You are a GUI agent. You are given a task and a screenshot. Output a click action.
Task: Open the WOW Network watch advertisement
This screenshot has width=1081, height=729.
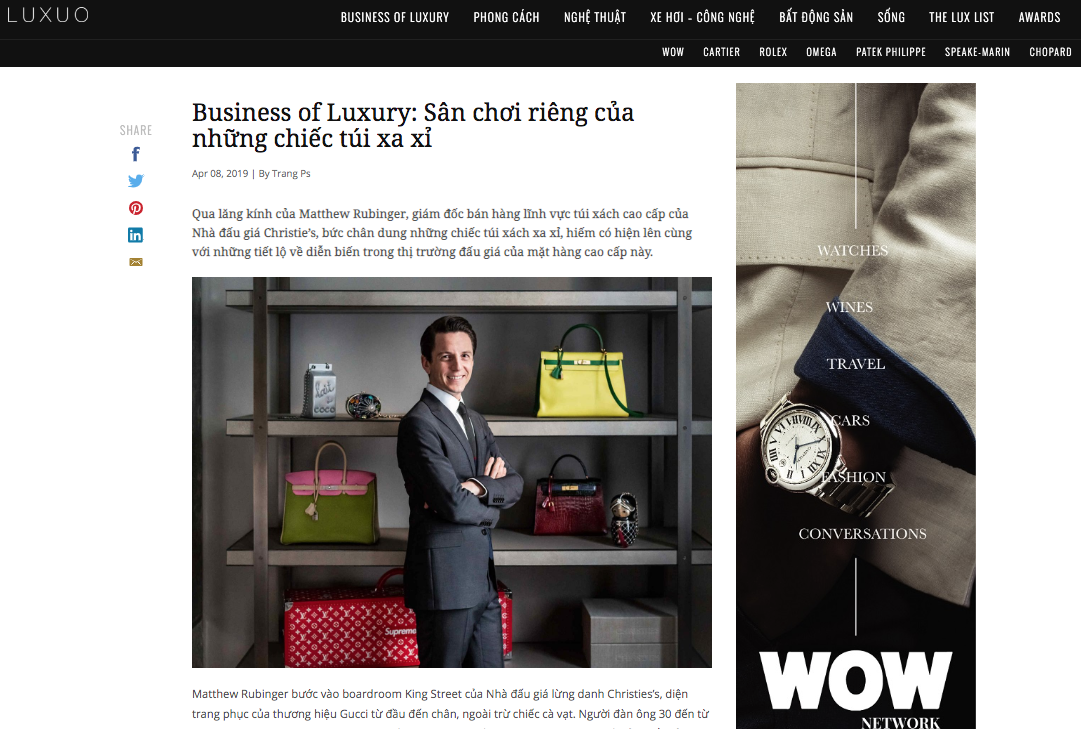coord(856,406)
